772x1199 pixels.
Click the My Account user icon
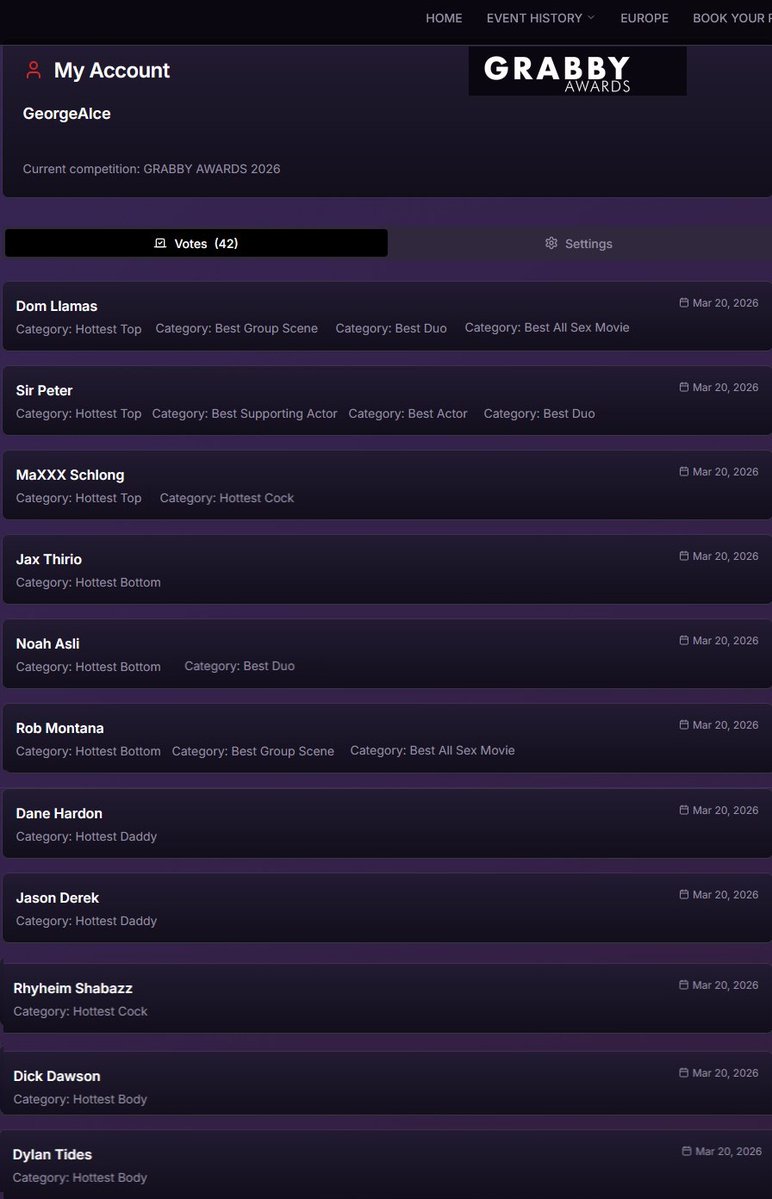coord(33,70)
